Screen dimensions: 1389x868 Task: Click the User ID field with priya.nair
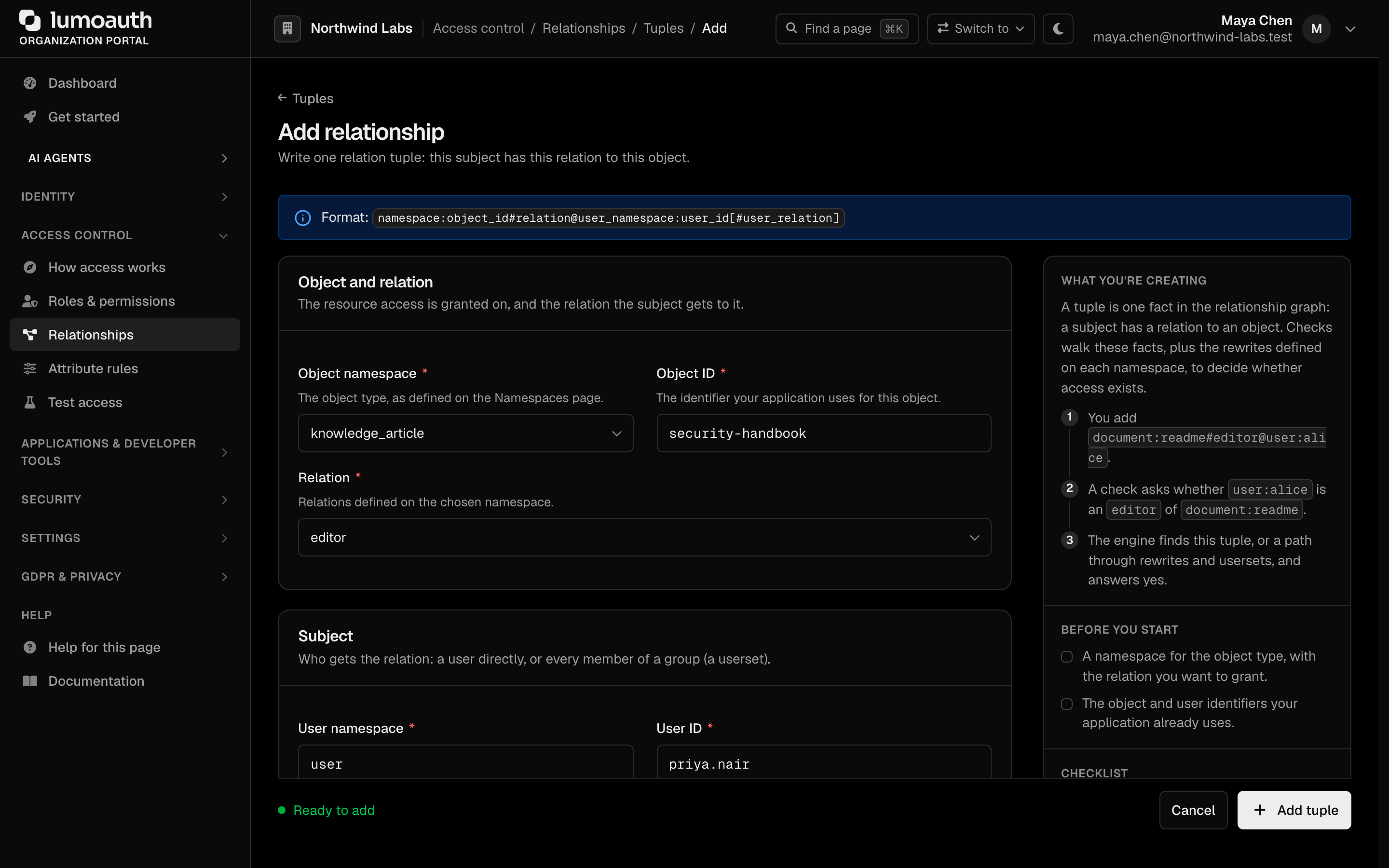824,762
